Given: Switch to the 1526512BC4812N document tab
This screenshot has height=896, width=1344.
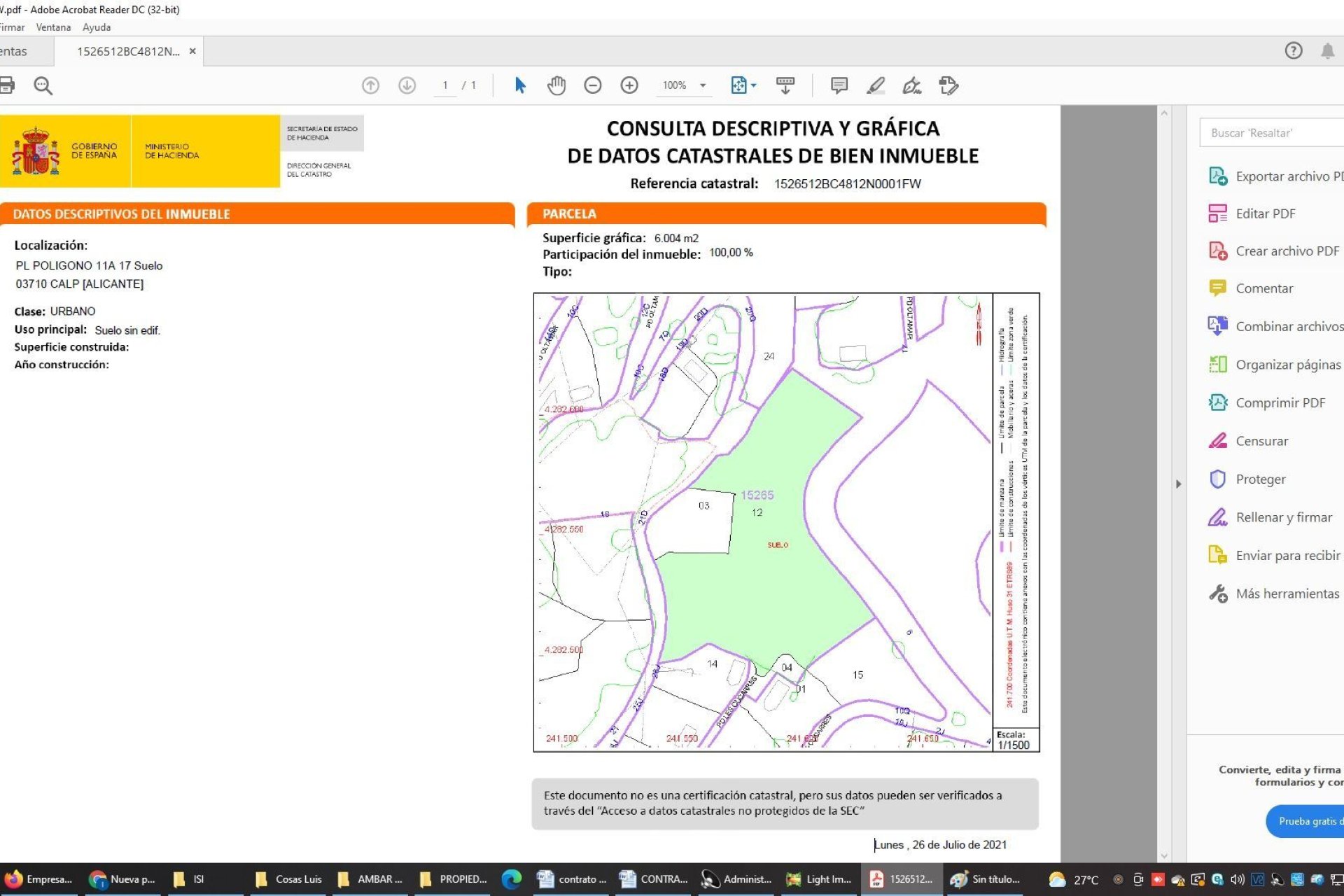Looking at the screenshot, I should click(126, 51).
